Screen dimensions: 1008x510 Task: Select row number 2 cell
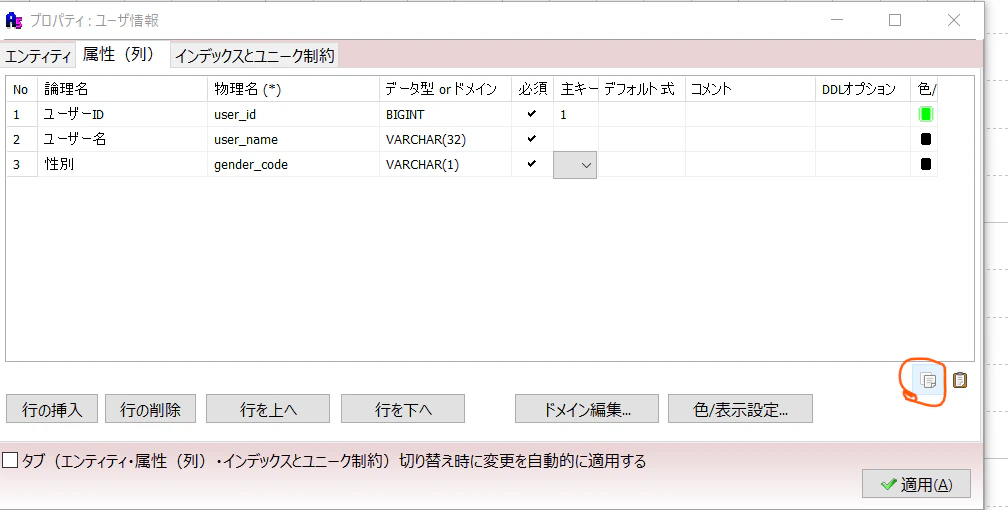22,139
